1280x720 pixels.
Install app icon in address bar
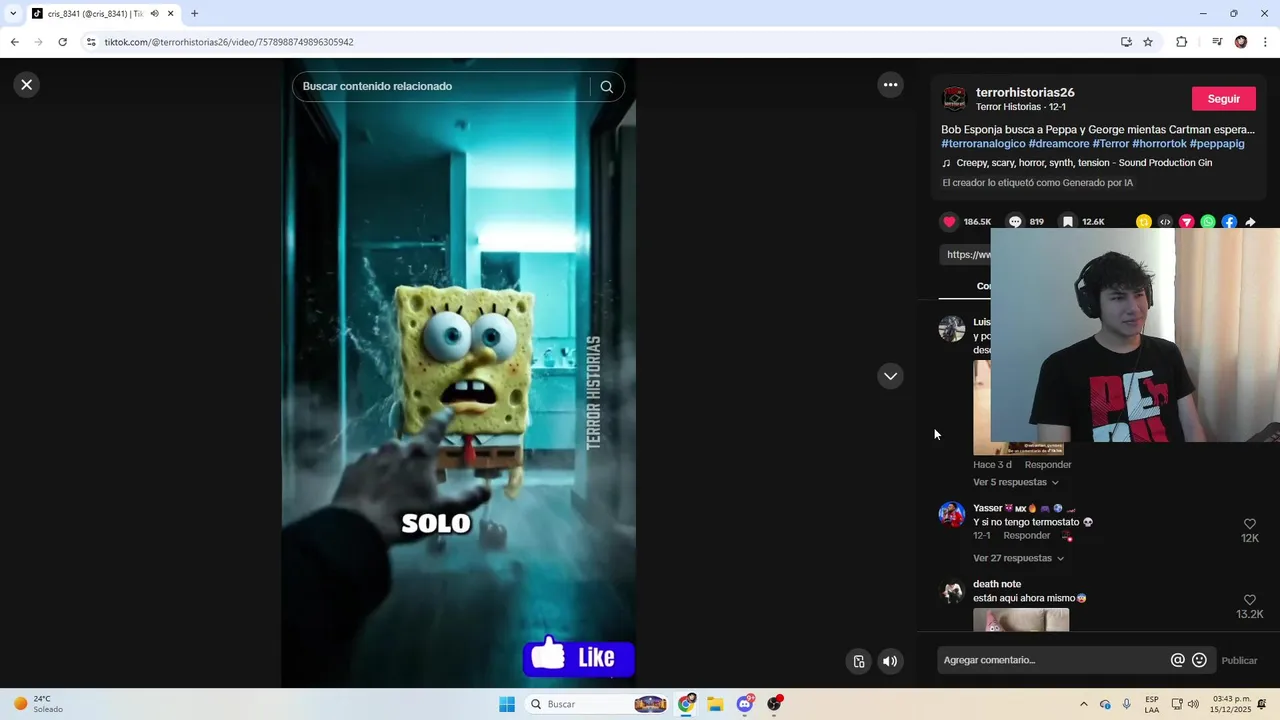pyautogui.click(x=1126, y=42)
